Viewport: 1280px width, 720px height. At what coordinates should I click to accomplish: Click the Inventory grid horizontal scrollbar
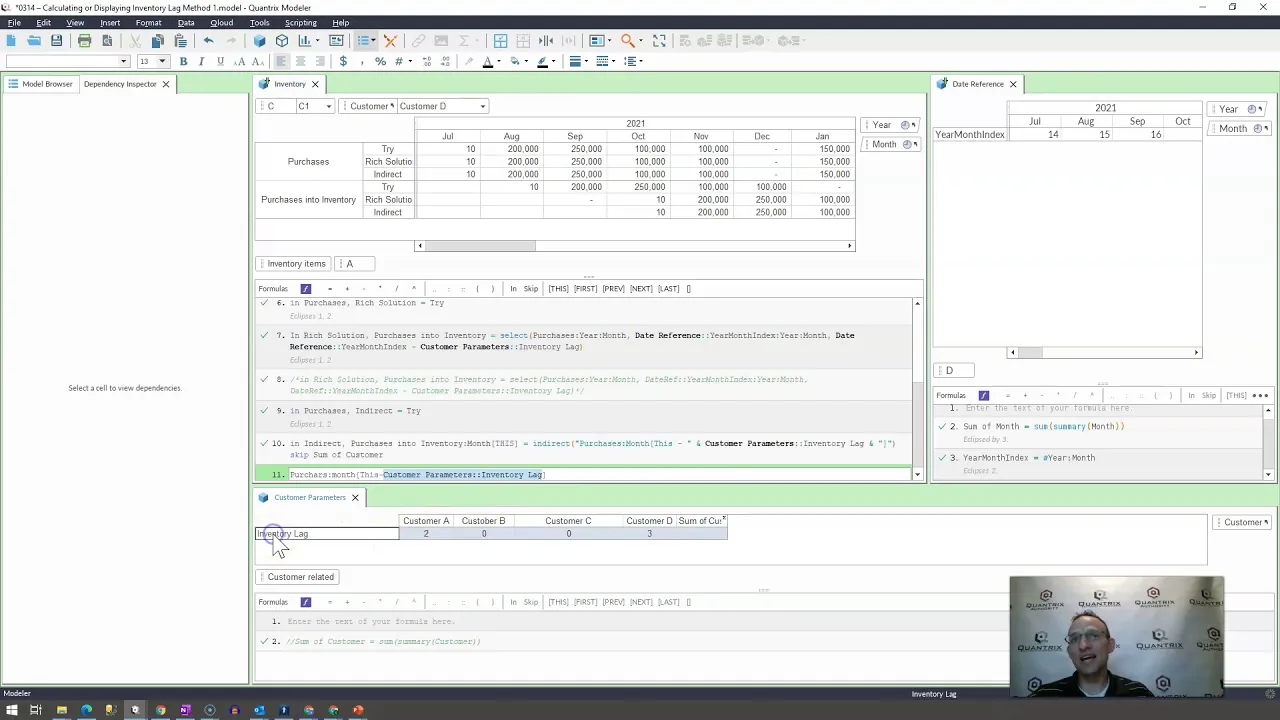(x=635, y=246)
